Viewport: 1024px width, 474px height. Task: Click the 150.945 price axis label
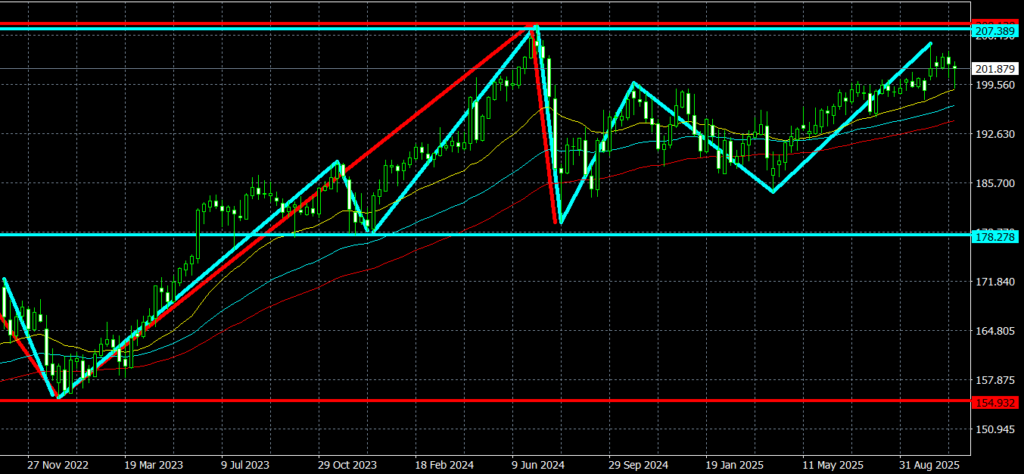(994, 430)
